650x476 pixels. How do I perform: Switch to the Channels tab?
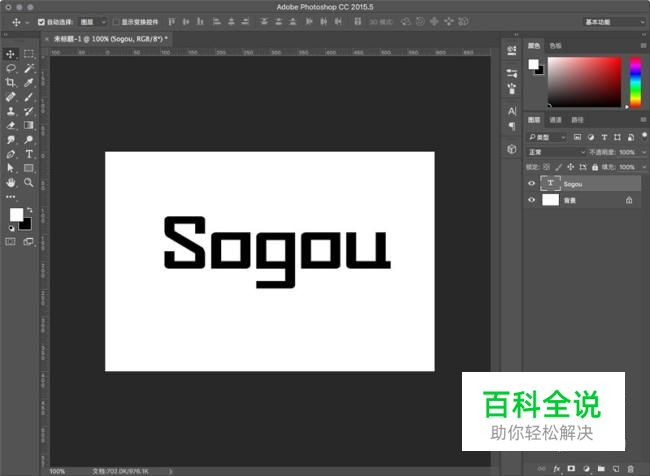(555, 120)
